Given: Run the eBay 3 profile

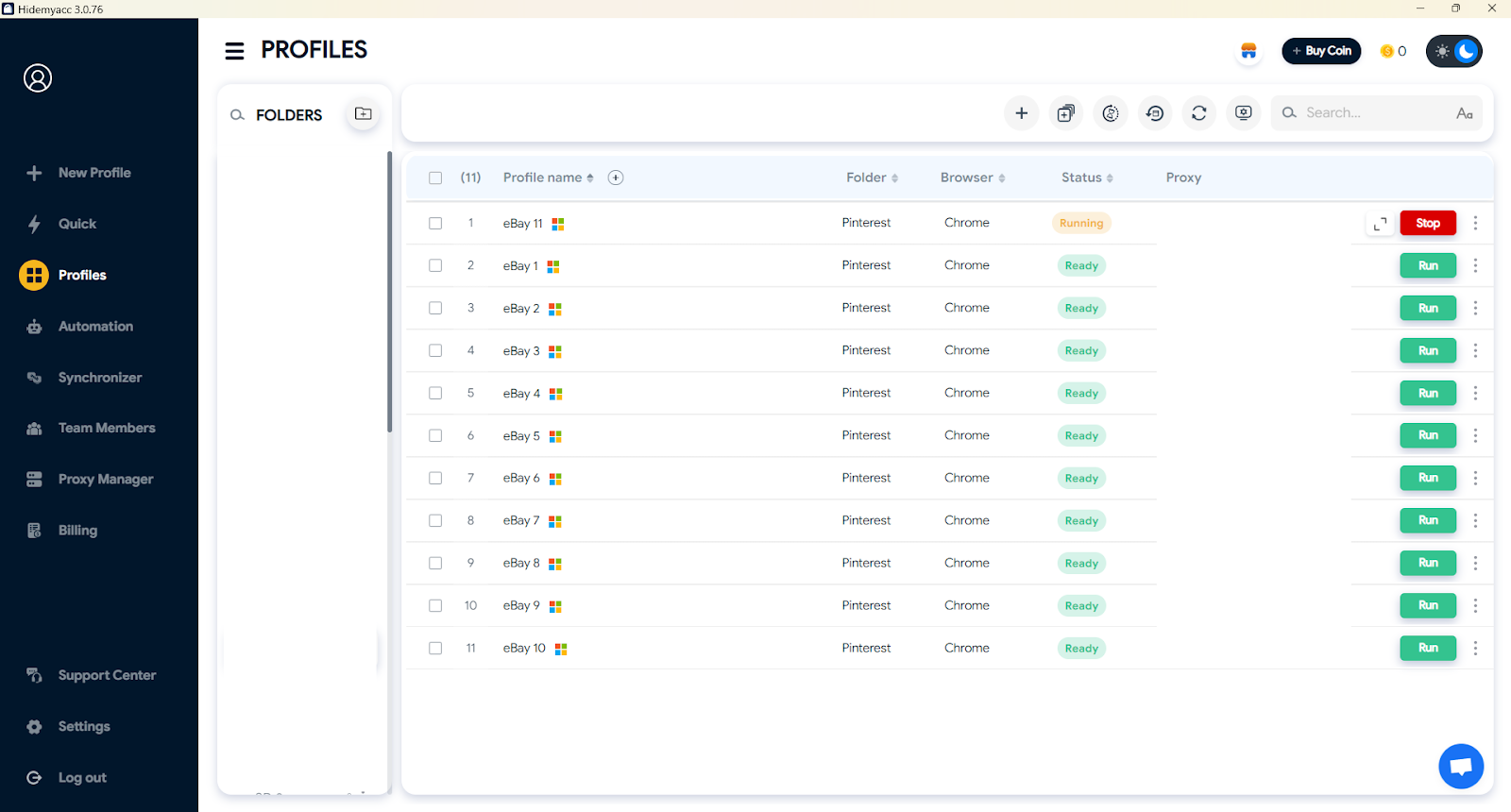Looking at the screenshot, I should click(x=1428, y=351).
